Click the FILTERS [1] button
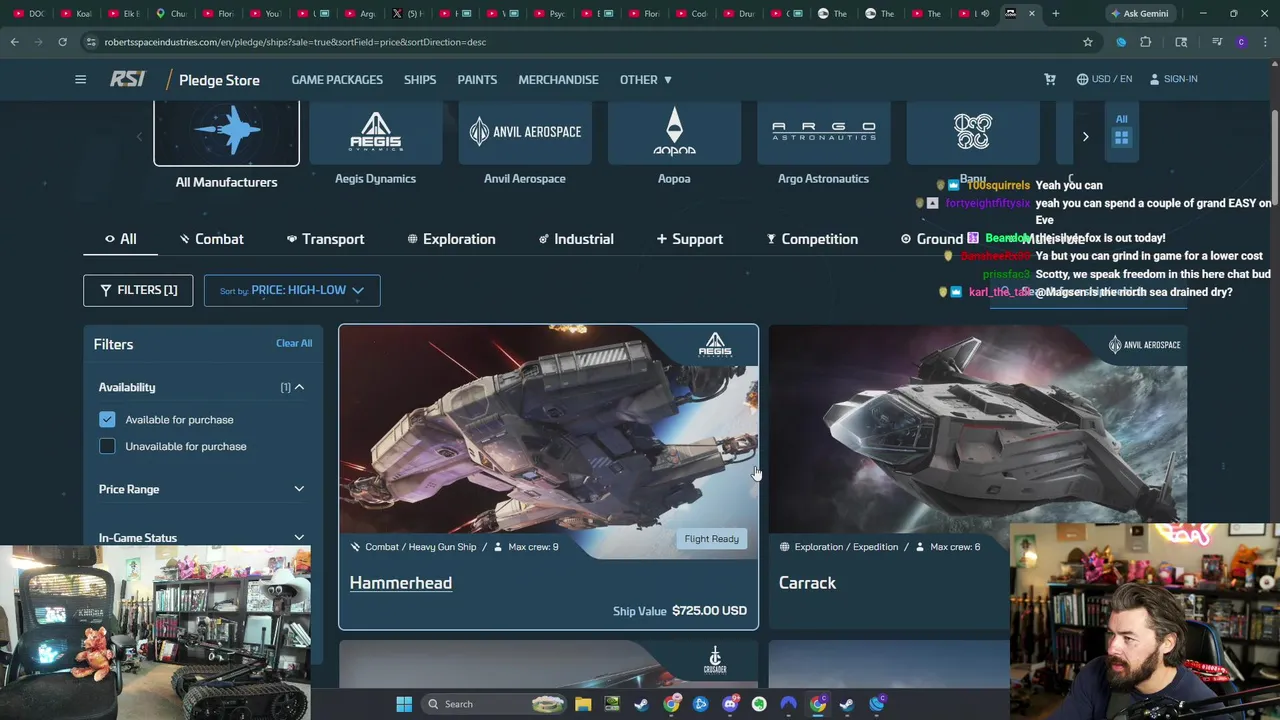This screenshot has width=1280, height=720. (x=138, y=290)
